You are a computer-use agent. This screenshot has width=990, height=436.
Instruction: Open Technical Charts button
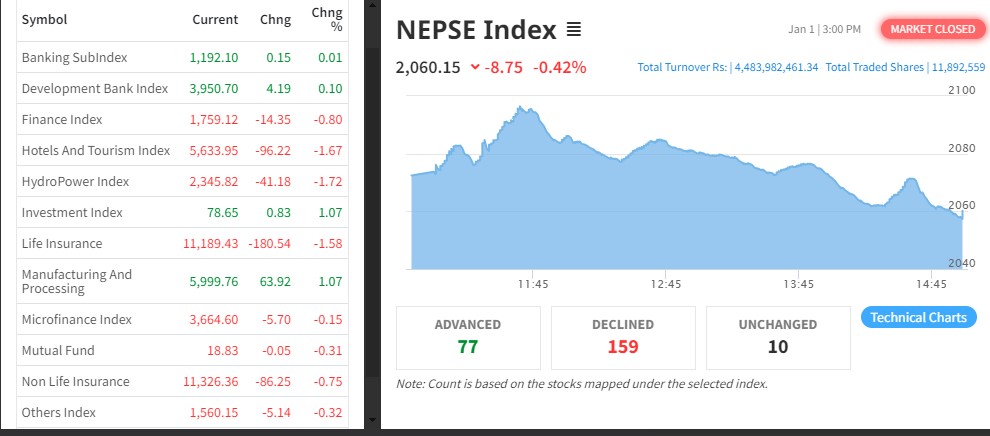point(918,317)
